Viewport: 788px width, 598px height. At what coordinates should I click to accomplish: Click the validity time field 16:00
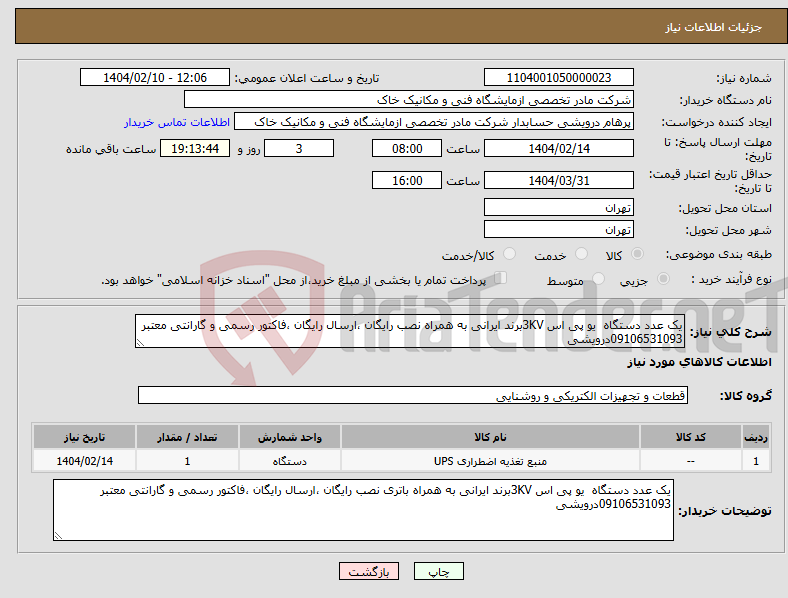(407, 180)
